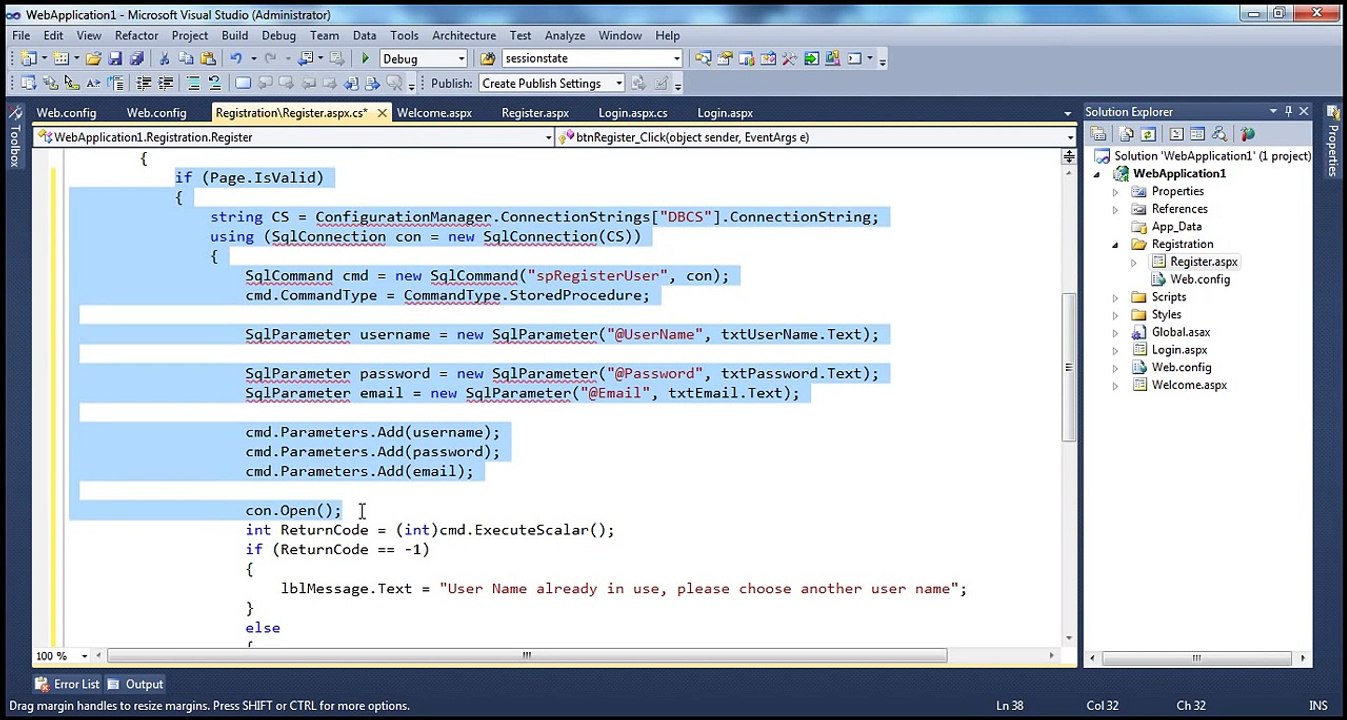Screen dimensions: 1347x720
Task: Pin toggle for Solution Explorer auto hide
Action: pyautogui.click(x=1288, y=111)
